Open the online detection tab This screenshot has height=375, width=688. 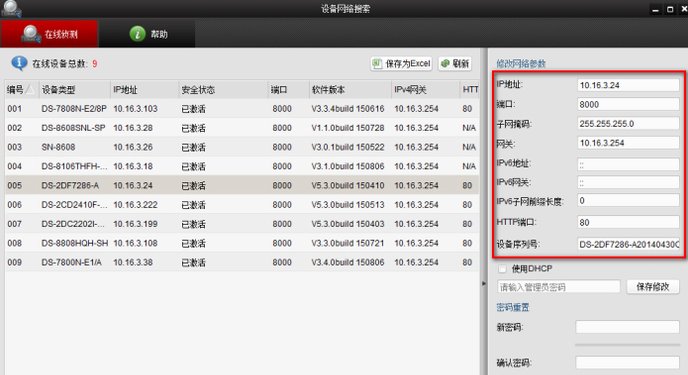point(49,33)
